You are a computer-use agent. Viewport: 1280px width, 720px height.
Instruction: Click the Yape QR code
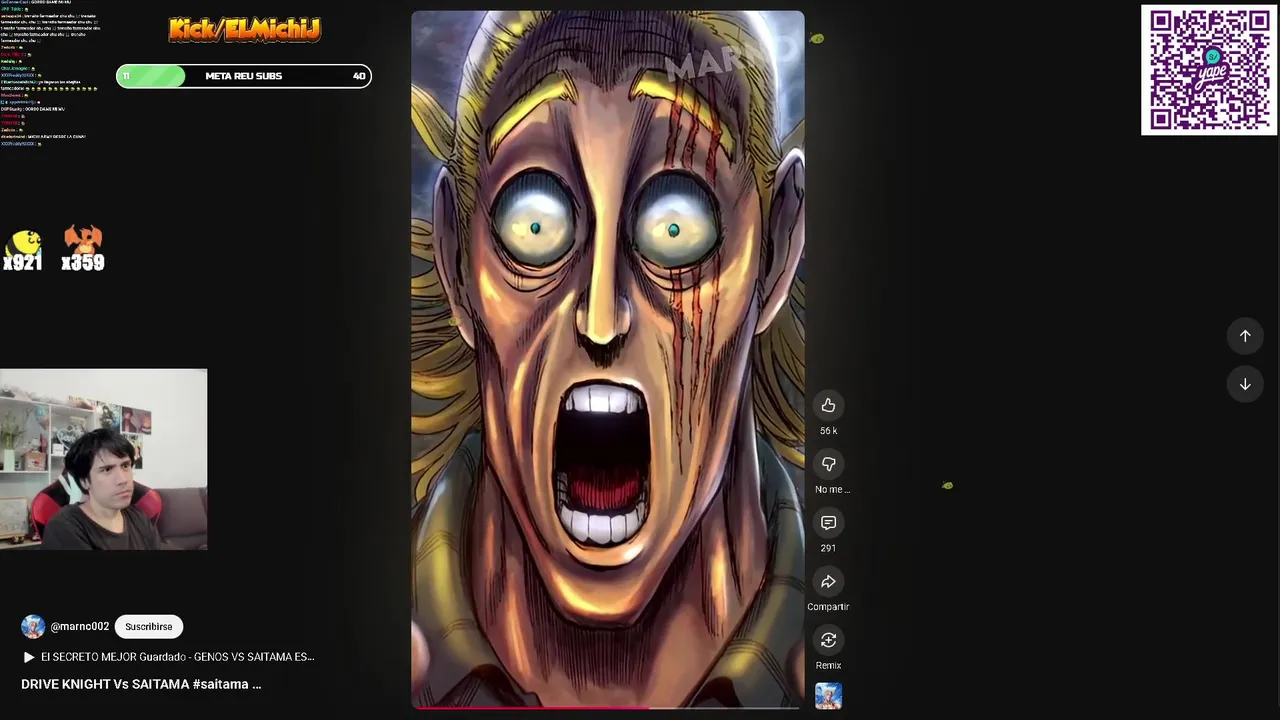(x=1209, y=70)
